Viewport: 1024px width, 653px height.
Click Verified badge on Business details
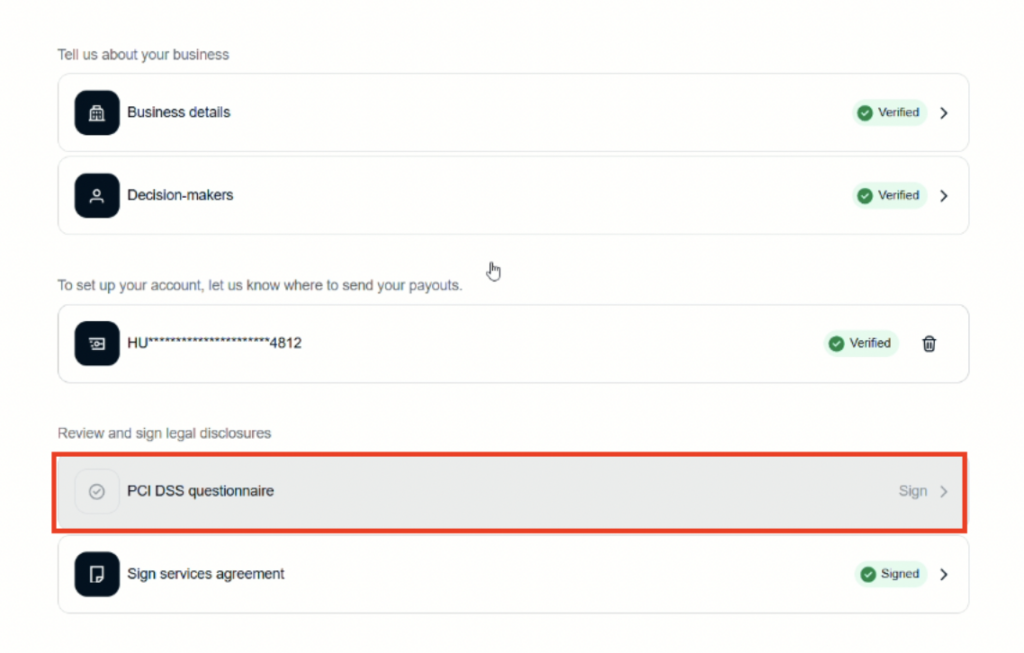coord(890,113)
